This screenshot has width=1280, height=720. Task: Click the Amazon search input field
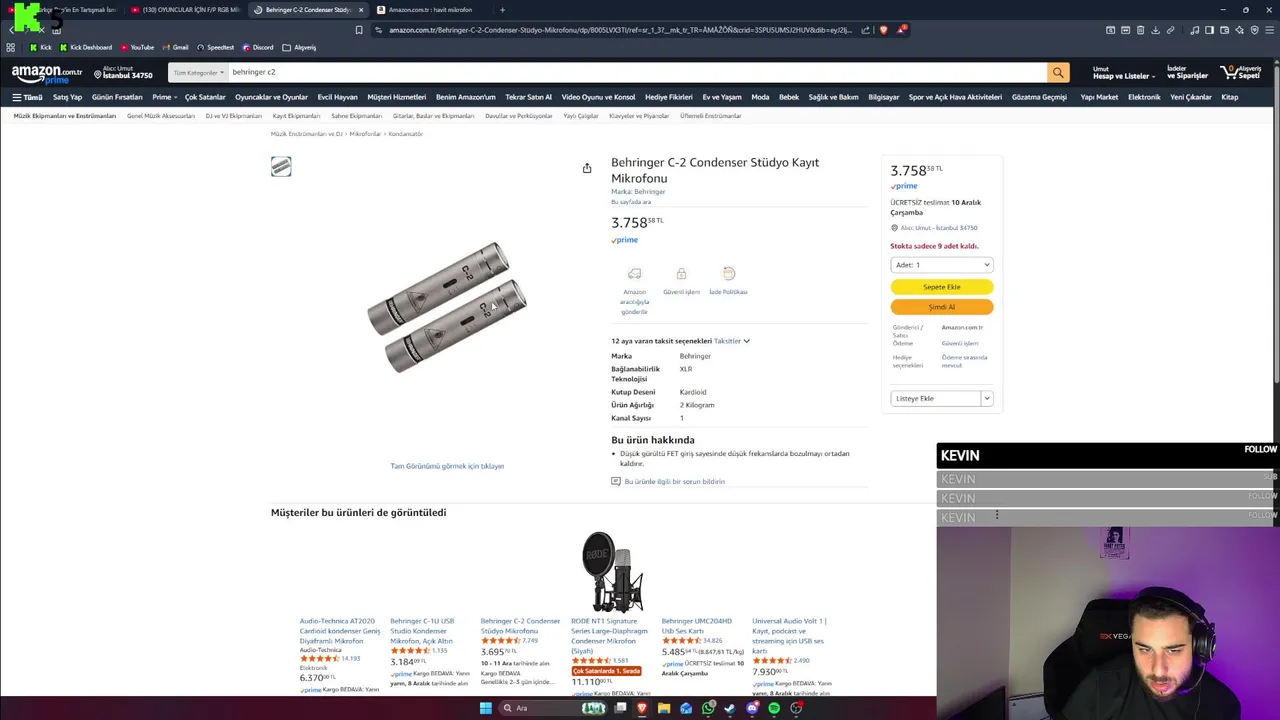[637, 72]
